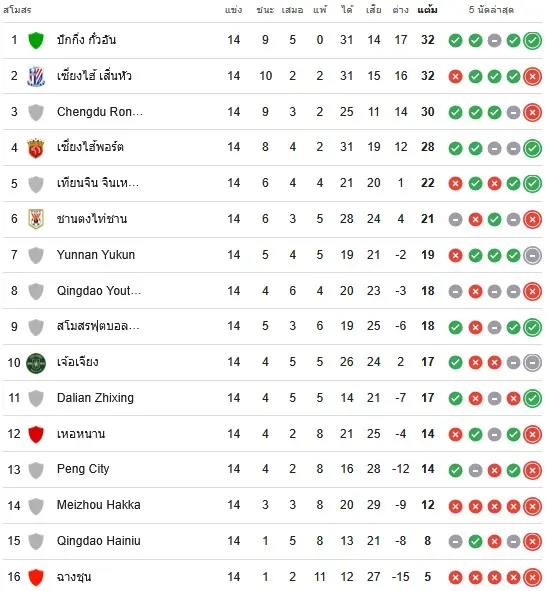Click the red shield crest of the 16th-place team
This screenshot has width=550, height=591.
click(x=36, y=577)
